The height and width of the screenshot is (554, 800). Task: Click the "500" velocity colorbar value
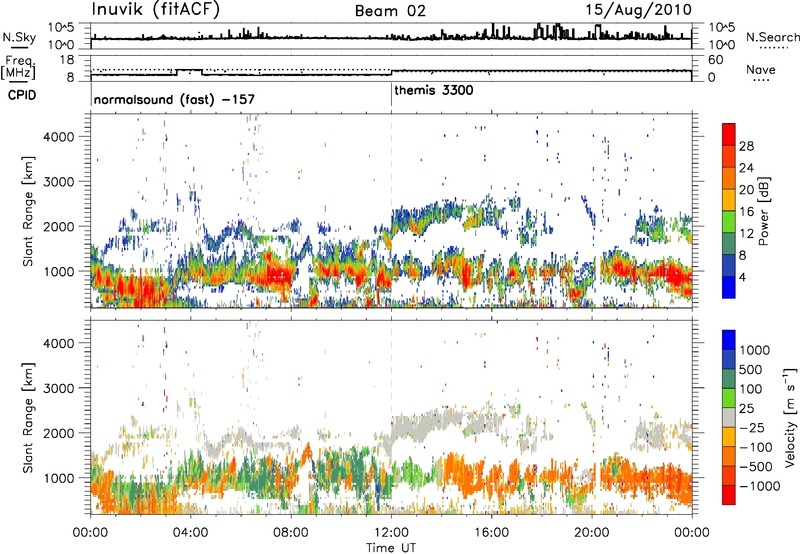[x=751, y=370]
